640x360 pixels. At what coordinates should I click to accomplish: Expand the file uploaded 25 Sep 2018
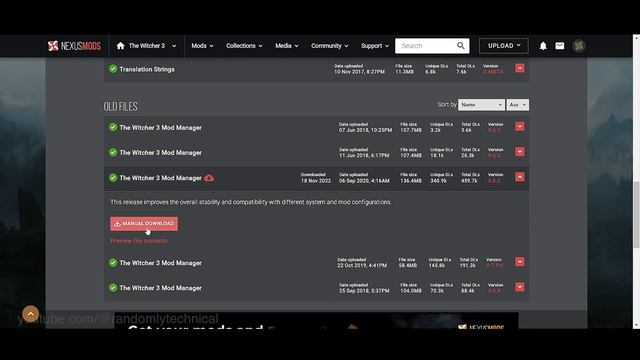point(520,287)
